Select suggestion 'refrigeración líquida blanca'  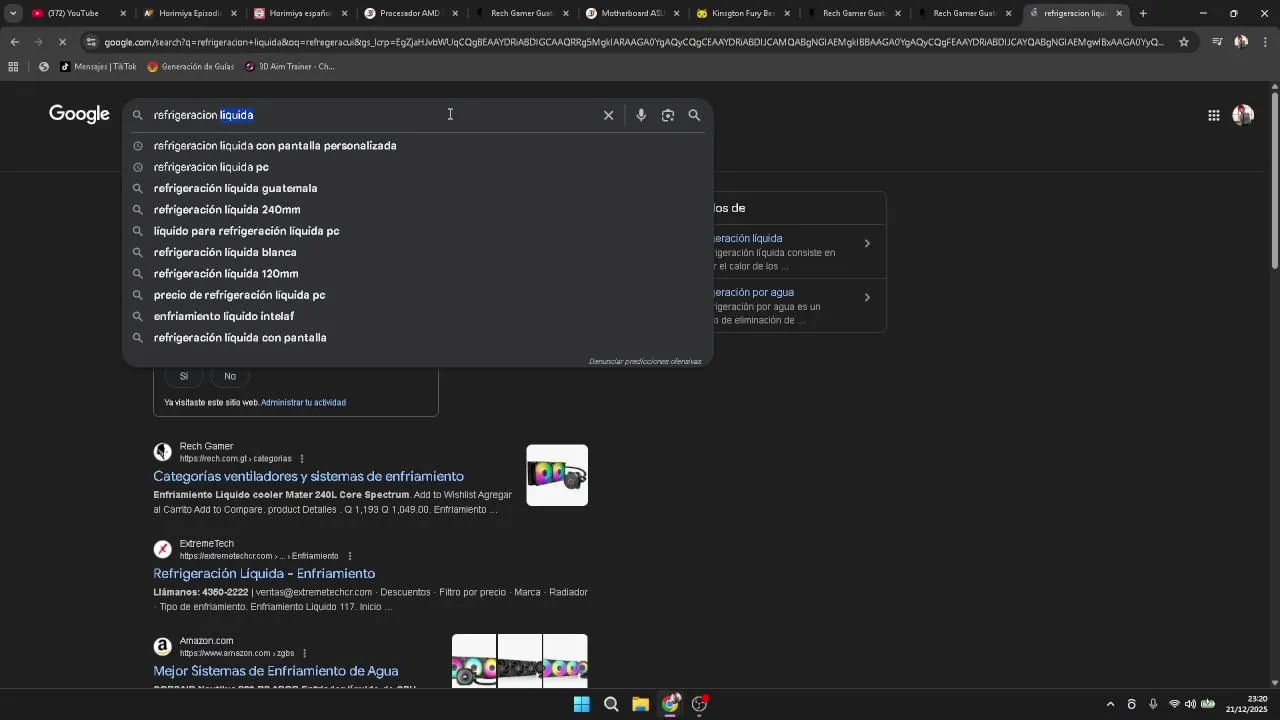click(x=418, y=252)
